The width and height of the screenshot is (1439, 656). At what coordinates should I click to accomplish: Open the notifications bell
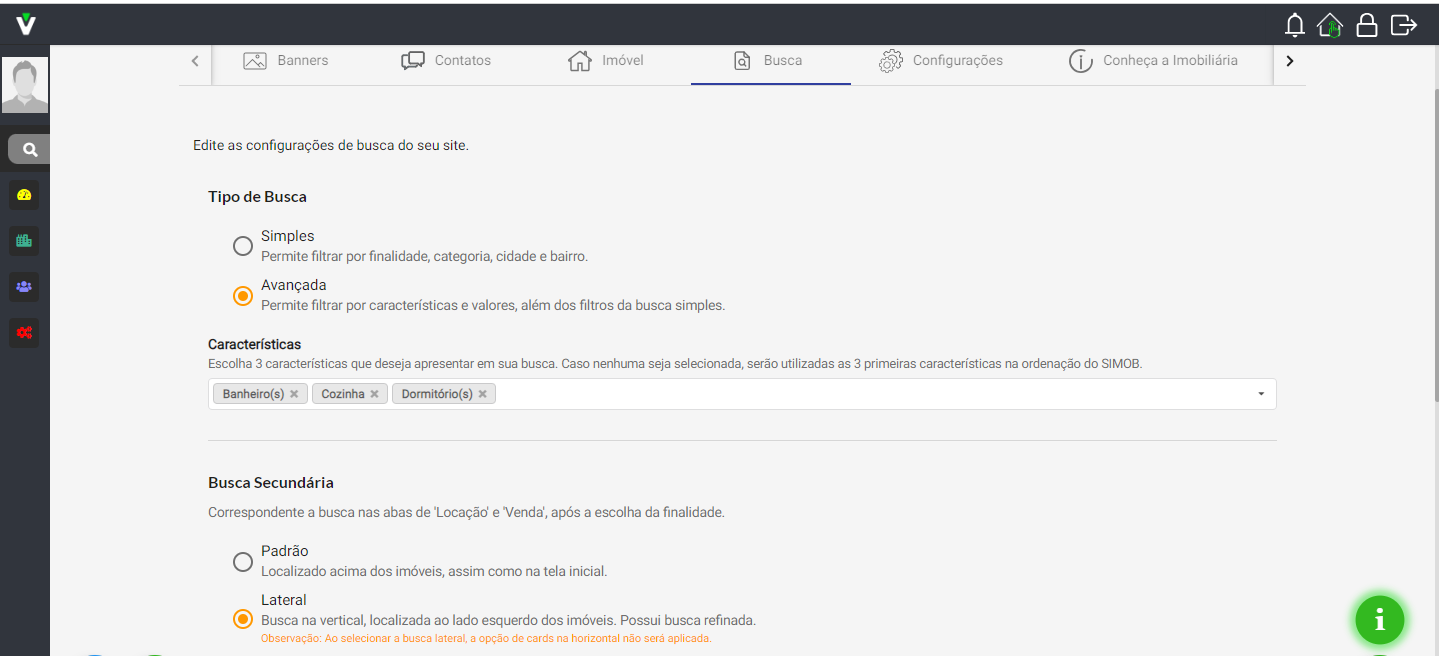coord(1295,25)
